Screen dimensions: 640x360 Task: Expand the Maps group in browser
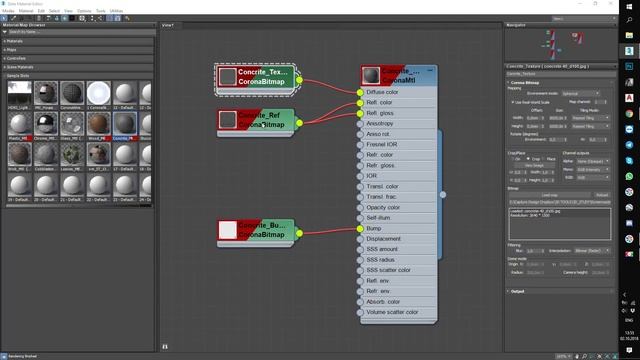[78, 50]
